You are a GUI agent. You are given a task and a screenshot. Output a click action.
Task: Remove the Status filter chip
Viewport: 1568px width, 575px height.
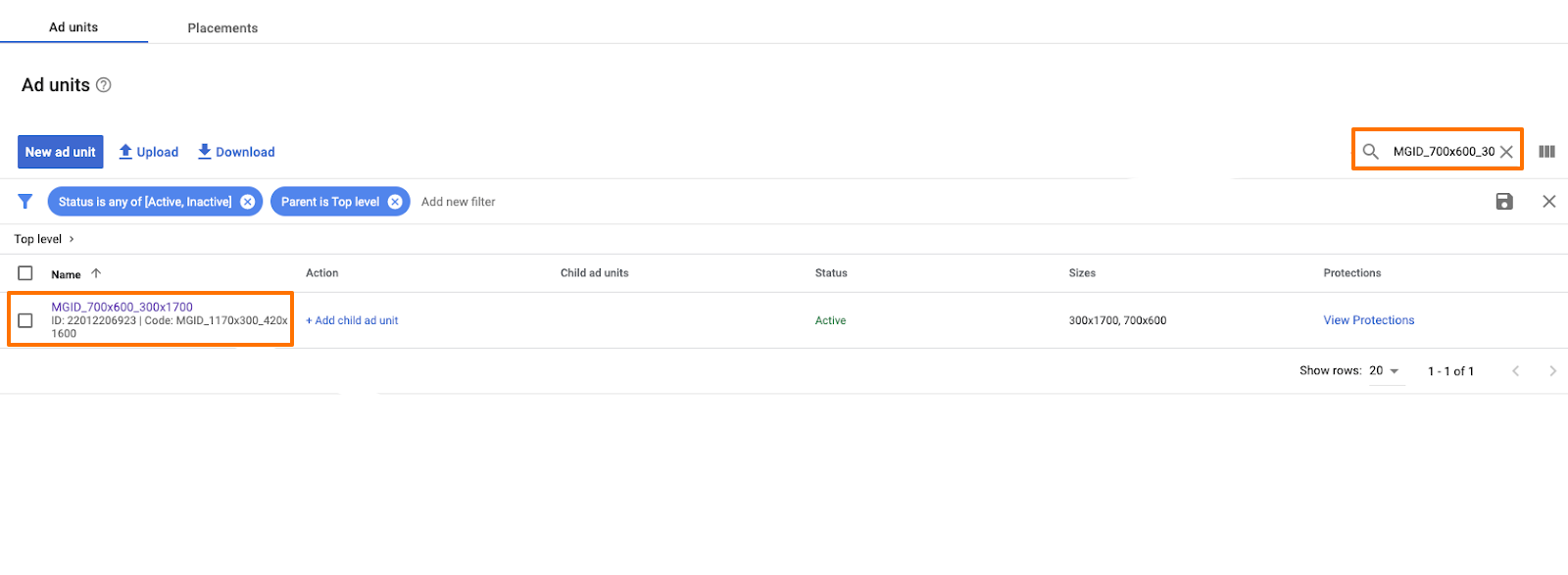pos(248,202)
